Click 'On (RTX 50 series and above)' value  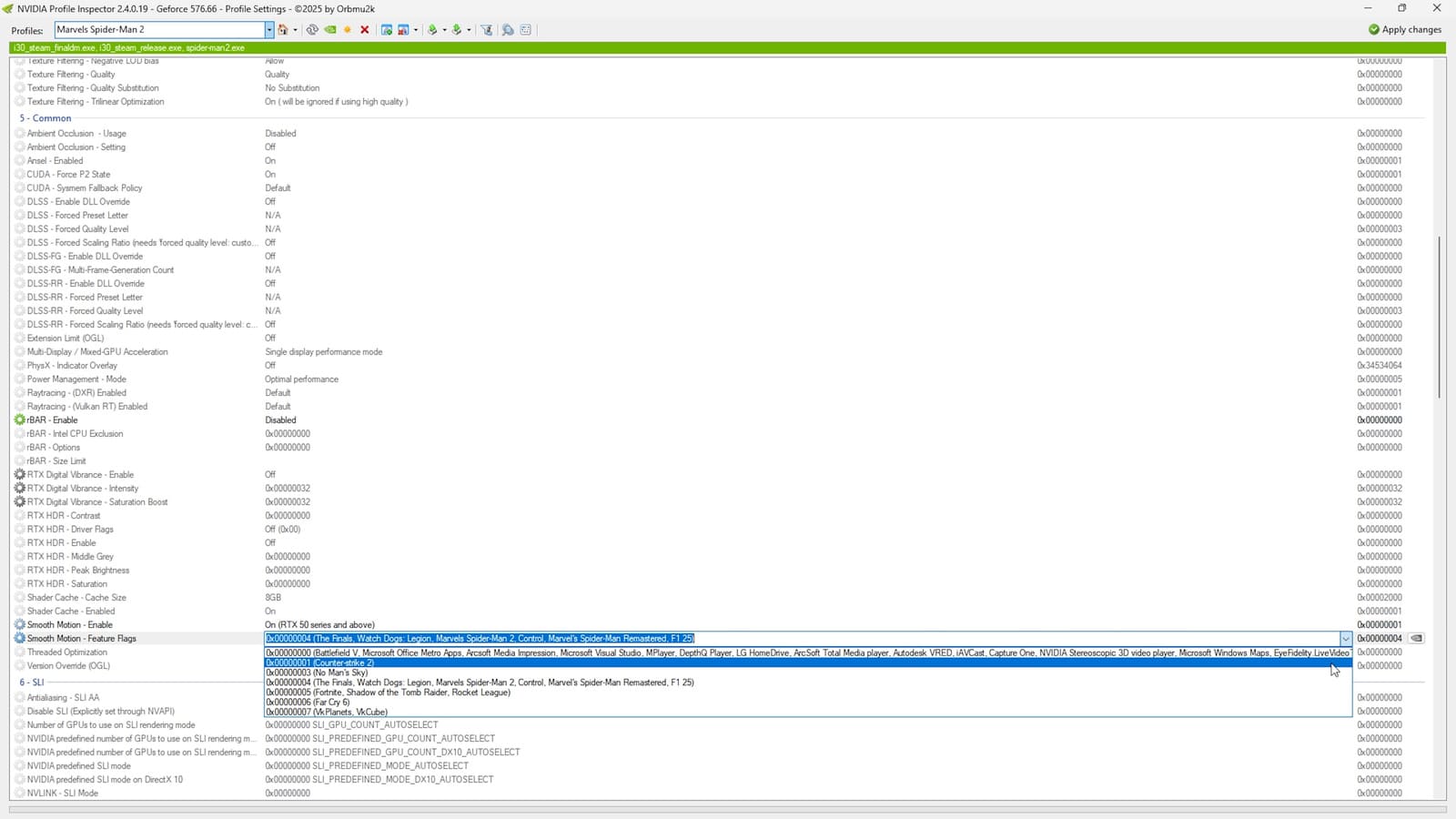coord(319,625)
